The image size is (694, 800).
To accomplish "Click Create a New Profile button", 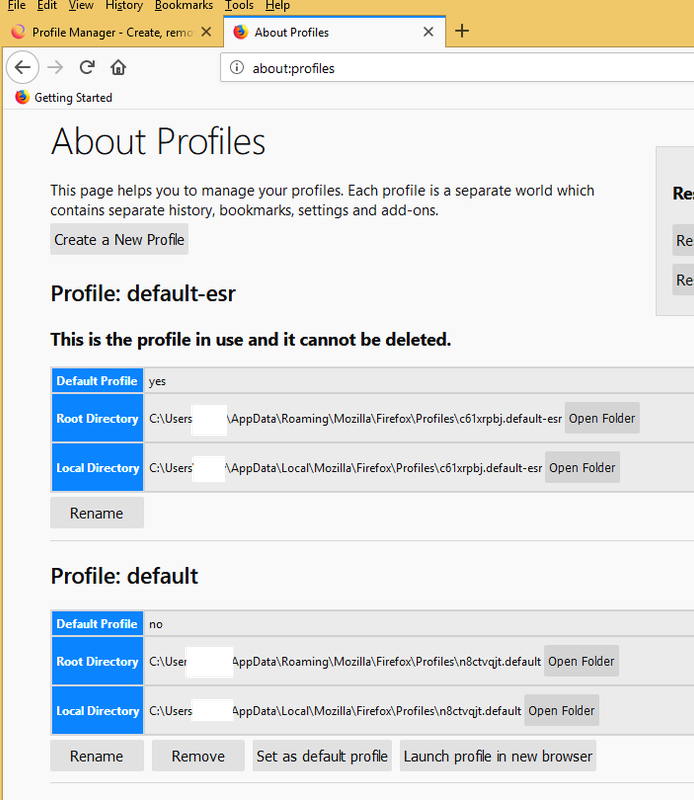I will click(119, 239).
